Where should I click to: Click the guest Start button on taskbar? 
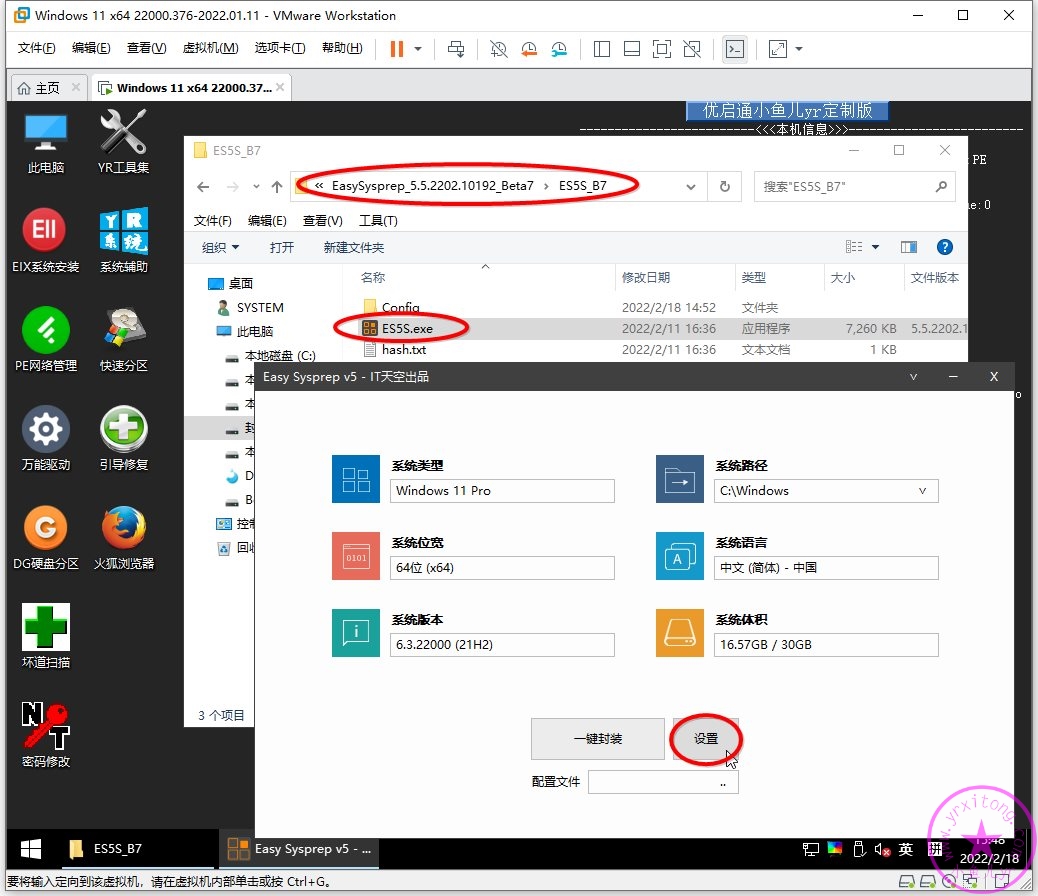pos(30,848)
